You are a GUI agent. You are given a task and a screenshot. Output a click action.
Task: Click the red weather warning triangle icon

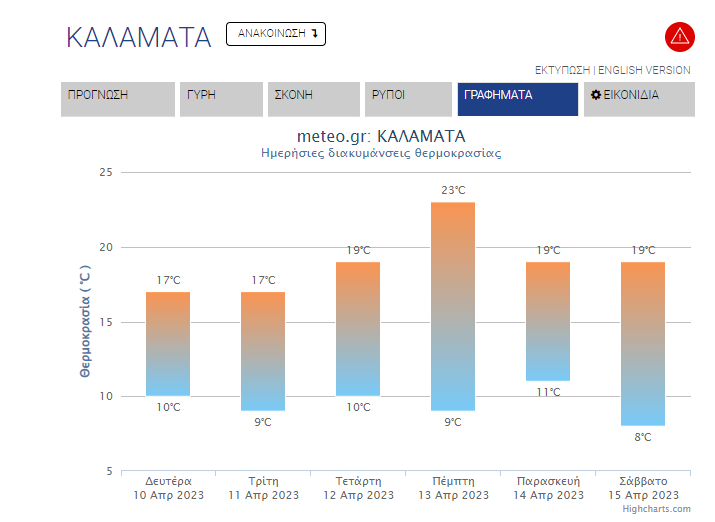679,36
